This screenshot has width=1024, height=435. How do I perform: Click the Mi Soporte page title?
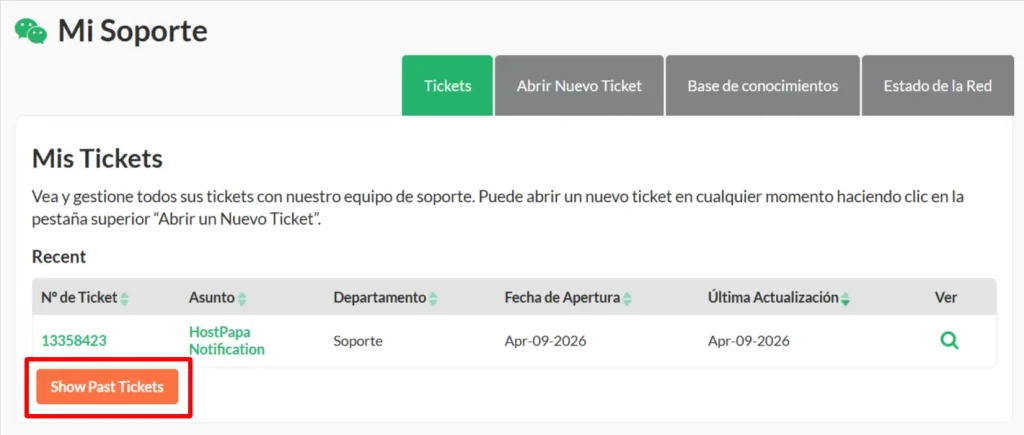[x=132, y=31]
